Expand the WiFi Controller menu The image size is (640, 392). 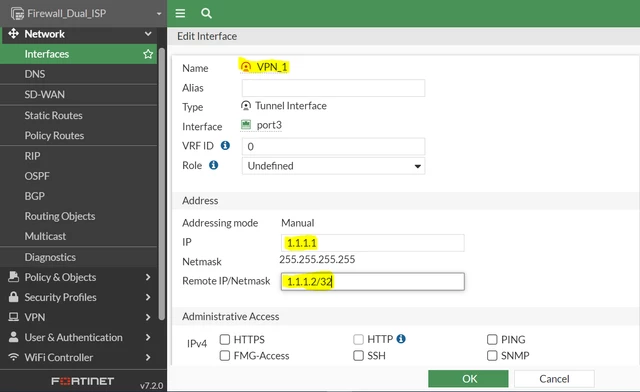[x=148, y=357]
